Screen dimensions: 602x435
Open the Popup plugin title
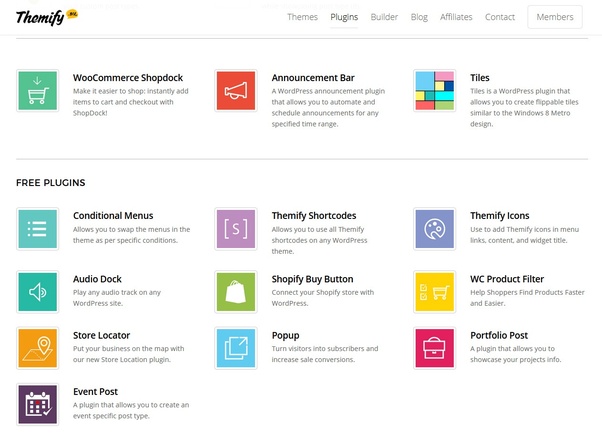point(285,336)
